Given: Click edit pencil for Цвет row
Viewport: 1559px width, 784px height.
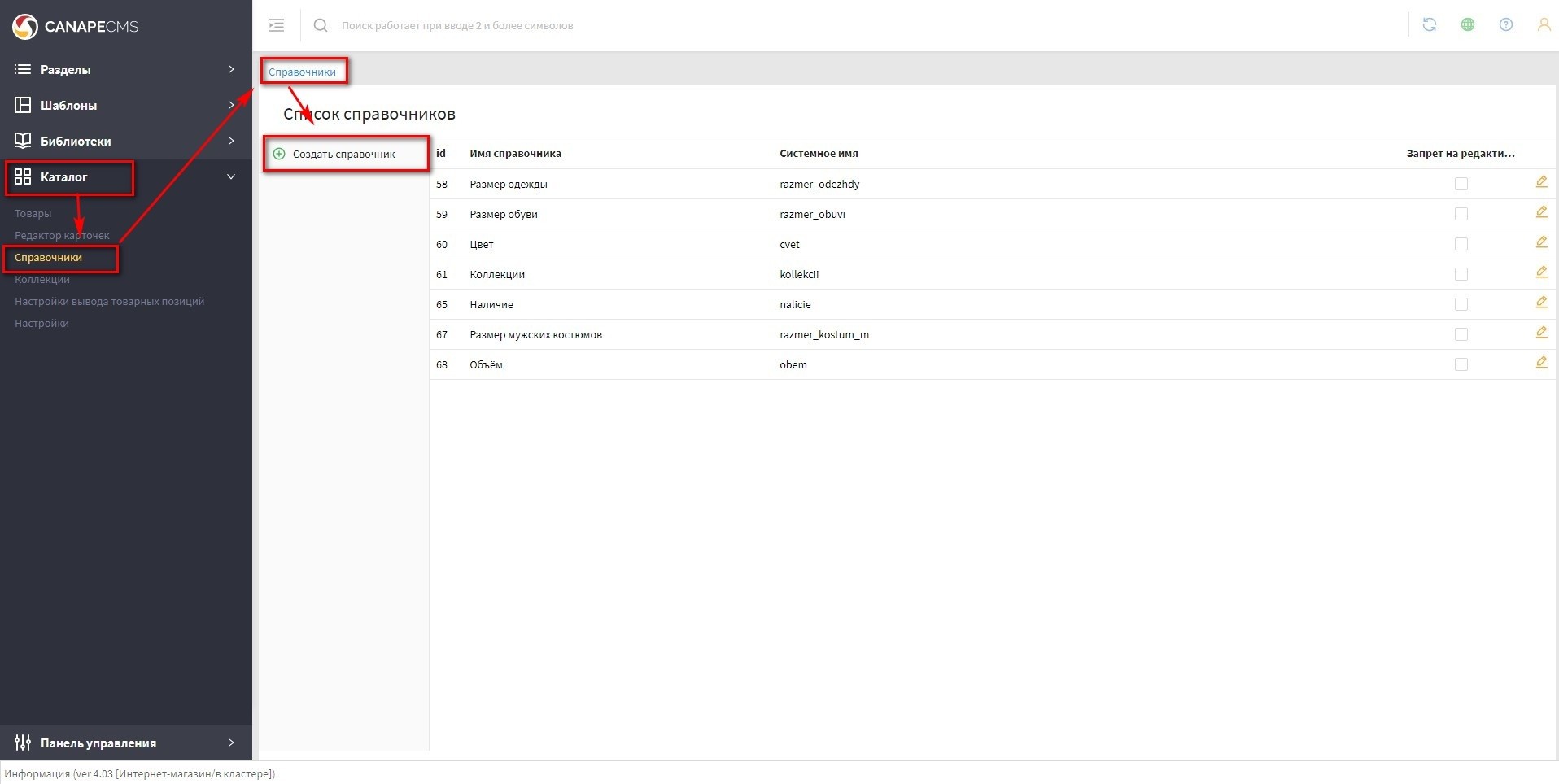Looking at the screenshot, I should click(1541, 242).
